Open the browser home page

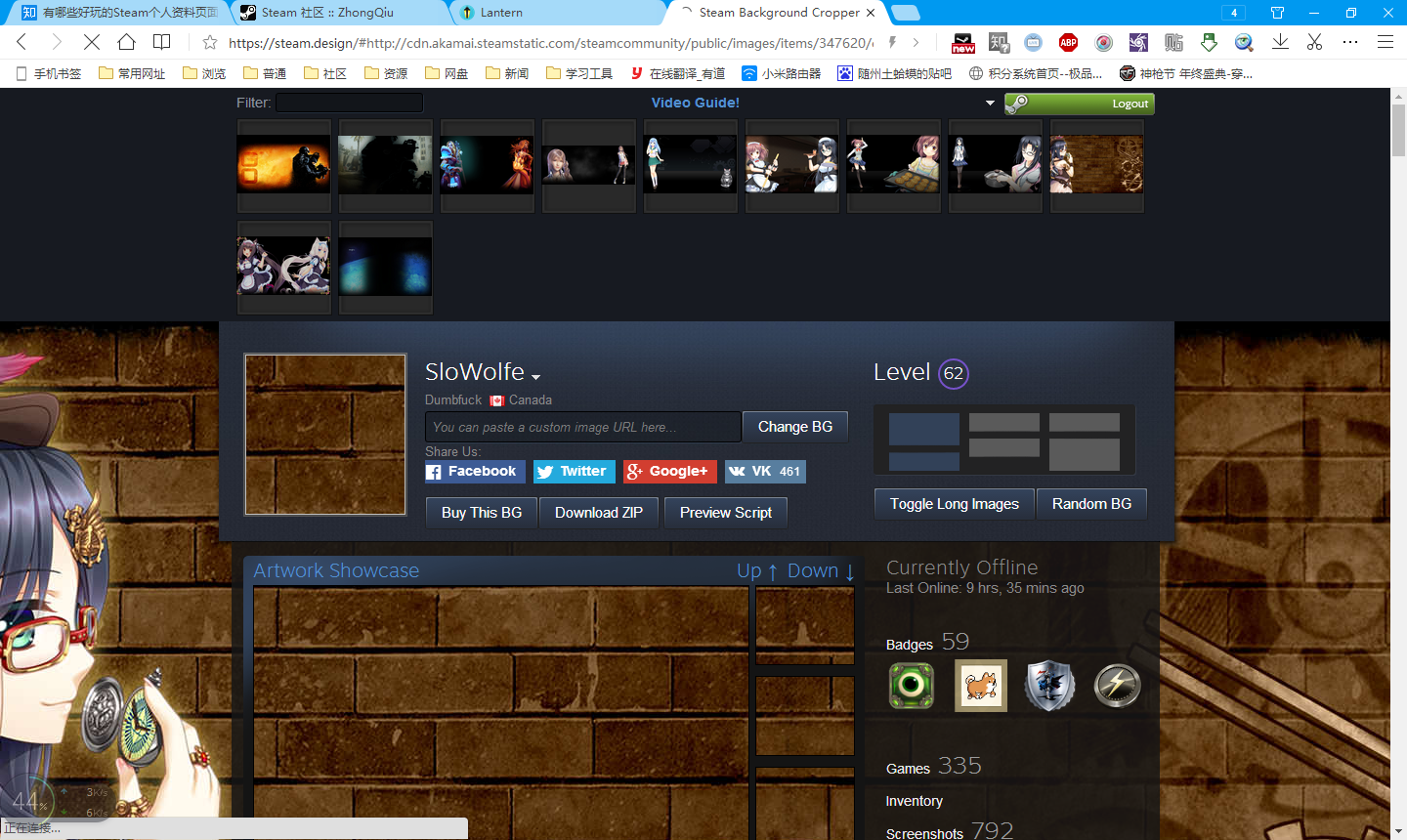click(x=126, y=42)
